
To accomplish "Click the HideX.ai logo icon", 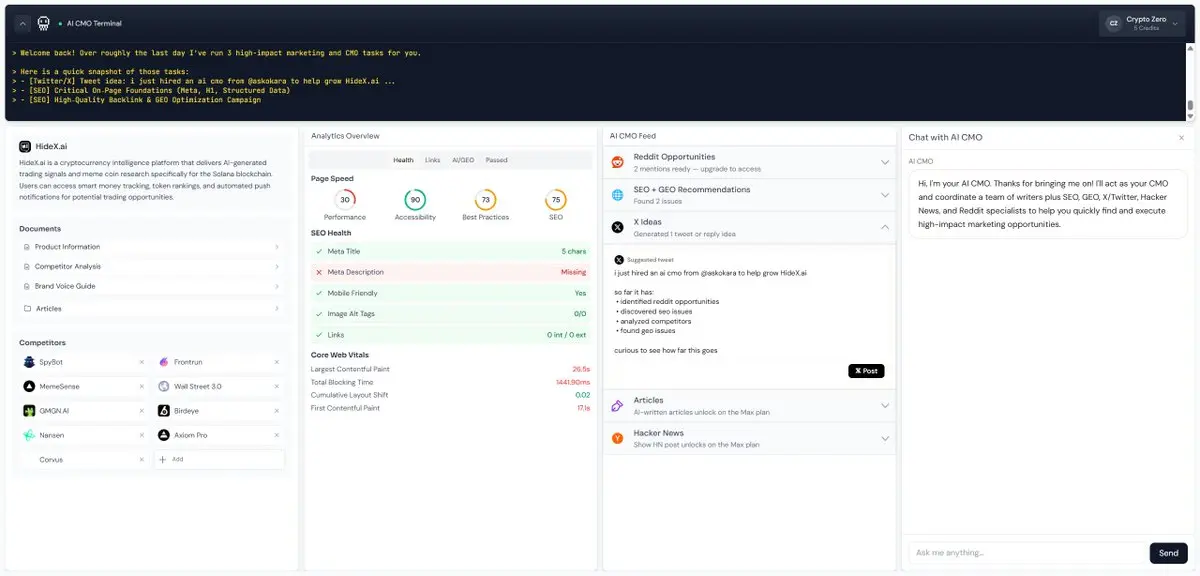I will [x=25, y=146].
